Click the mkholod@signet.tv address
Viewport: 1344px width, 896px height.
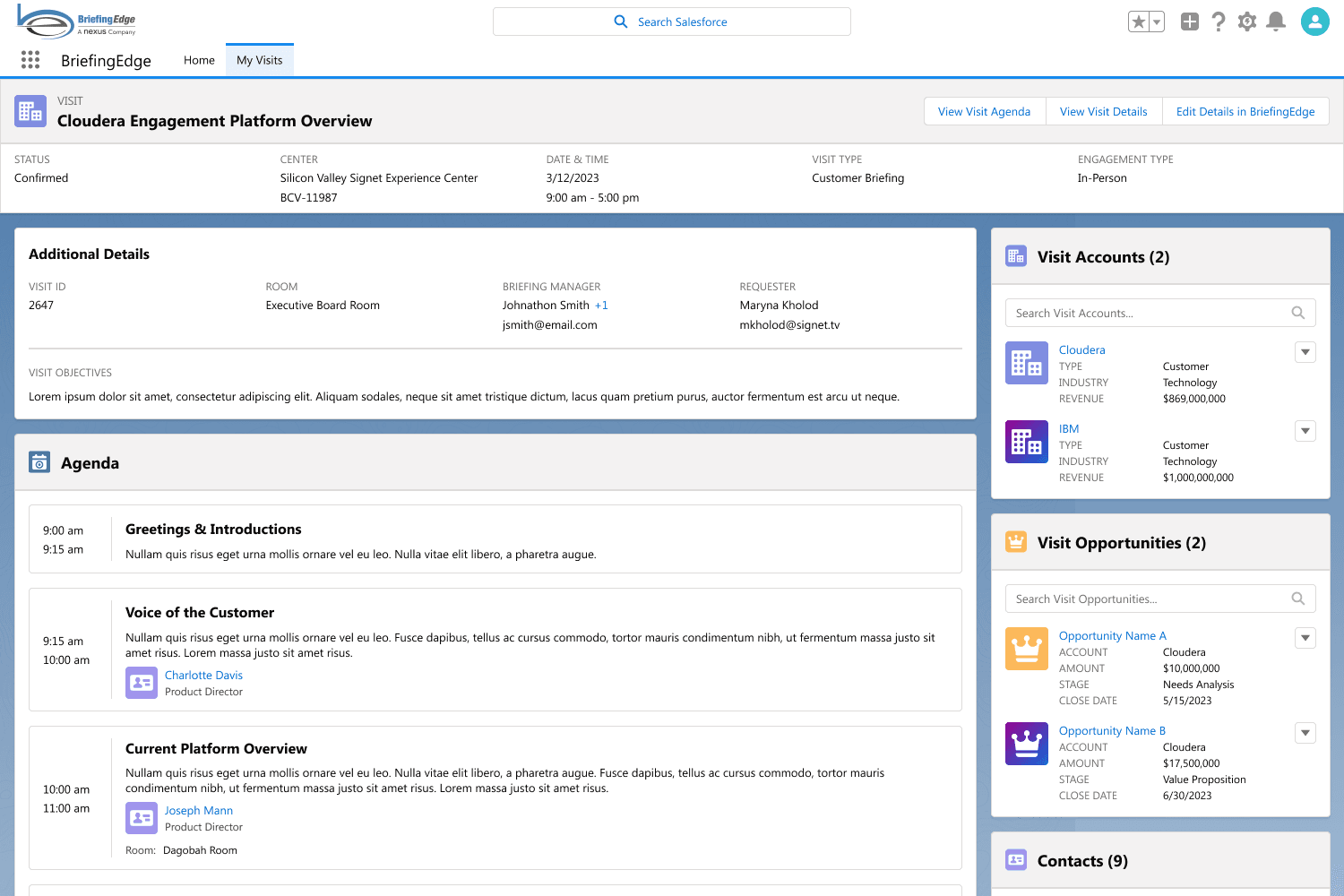pyautogui.click(x=789, y=325)
